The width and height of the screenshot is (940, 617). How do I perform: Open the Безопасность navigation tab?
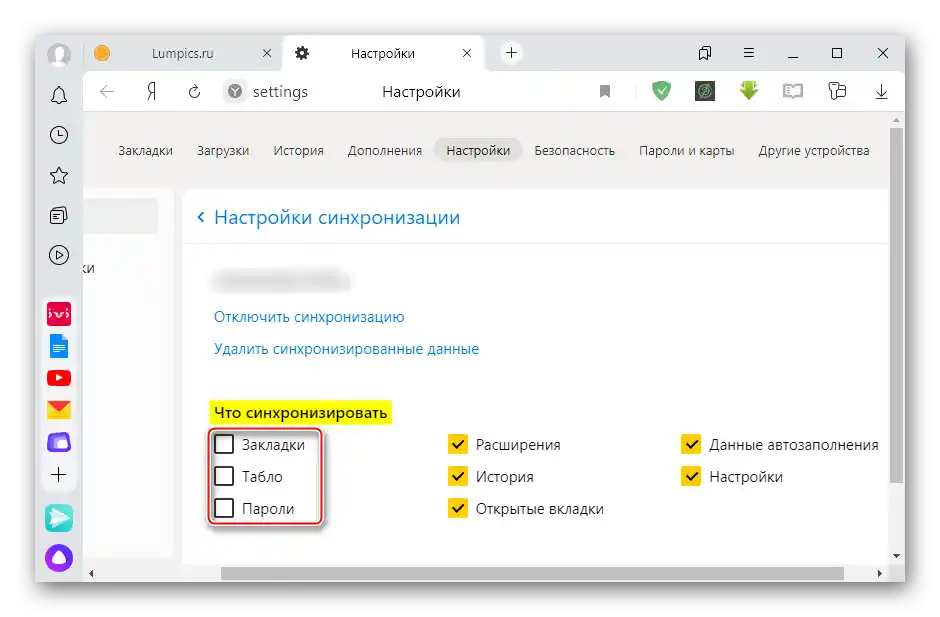click(575, 151)
